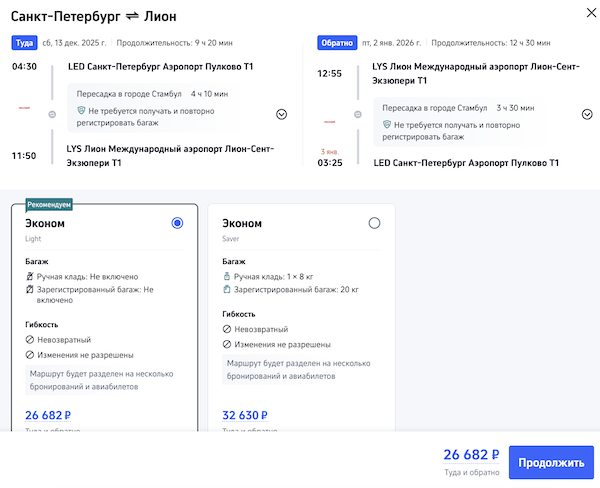Viewport: 600px width, 488px height.
Task: Click the Туда outbound flight label
Action: pyautogui.click(x=24, y=43)
